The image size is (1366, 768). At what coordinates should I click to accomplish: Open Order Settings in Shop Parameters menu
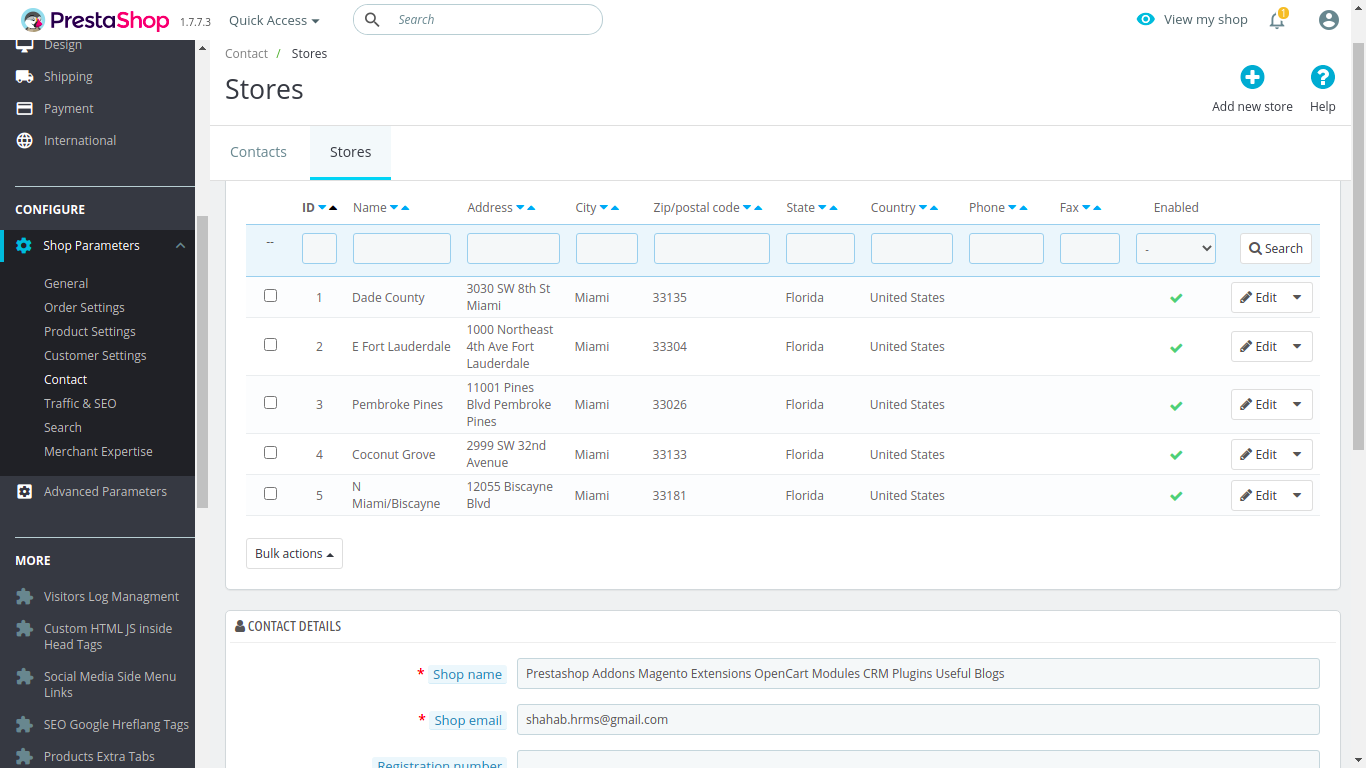[x=84, y=307]
